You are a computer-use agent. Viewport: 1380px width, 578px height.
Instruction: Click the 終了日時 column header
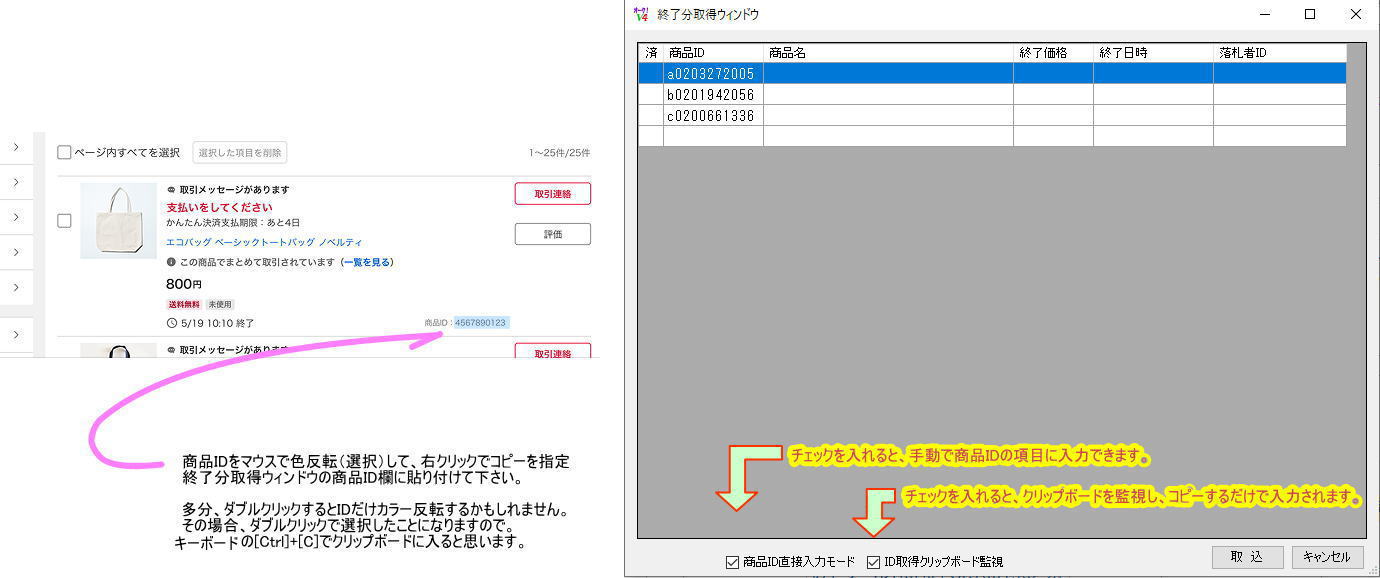(1152, 53)
